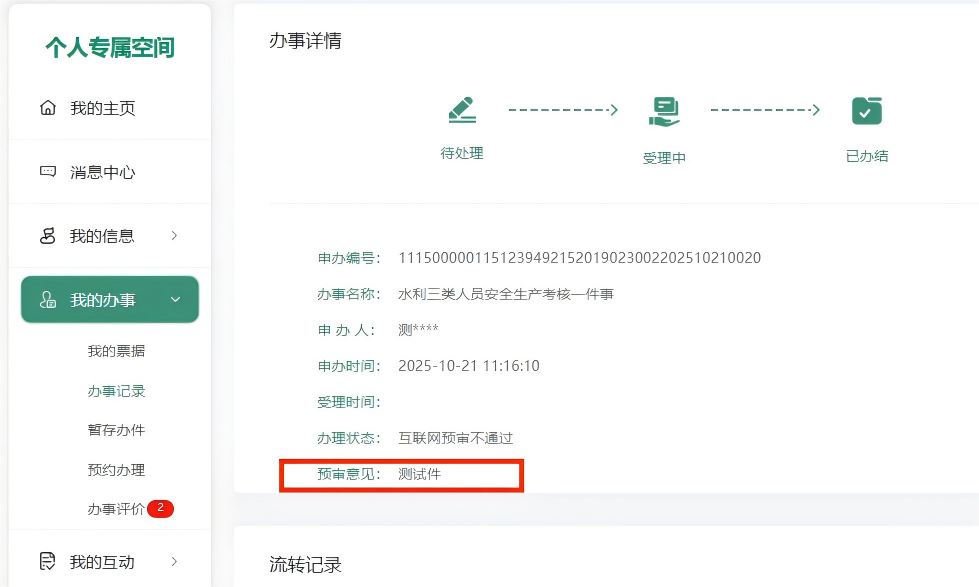The width and height of the screenshot is (979, 587).
Task: Click the 已办结 checkmark step icon
Action: tap(866, 110)
